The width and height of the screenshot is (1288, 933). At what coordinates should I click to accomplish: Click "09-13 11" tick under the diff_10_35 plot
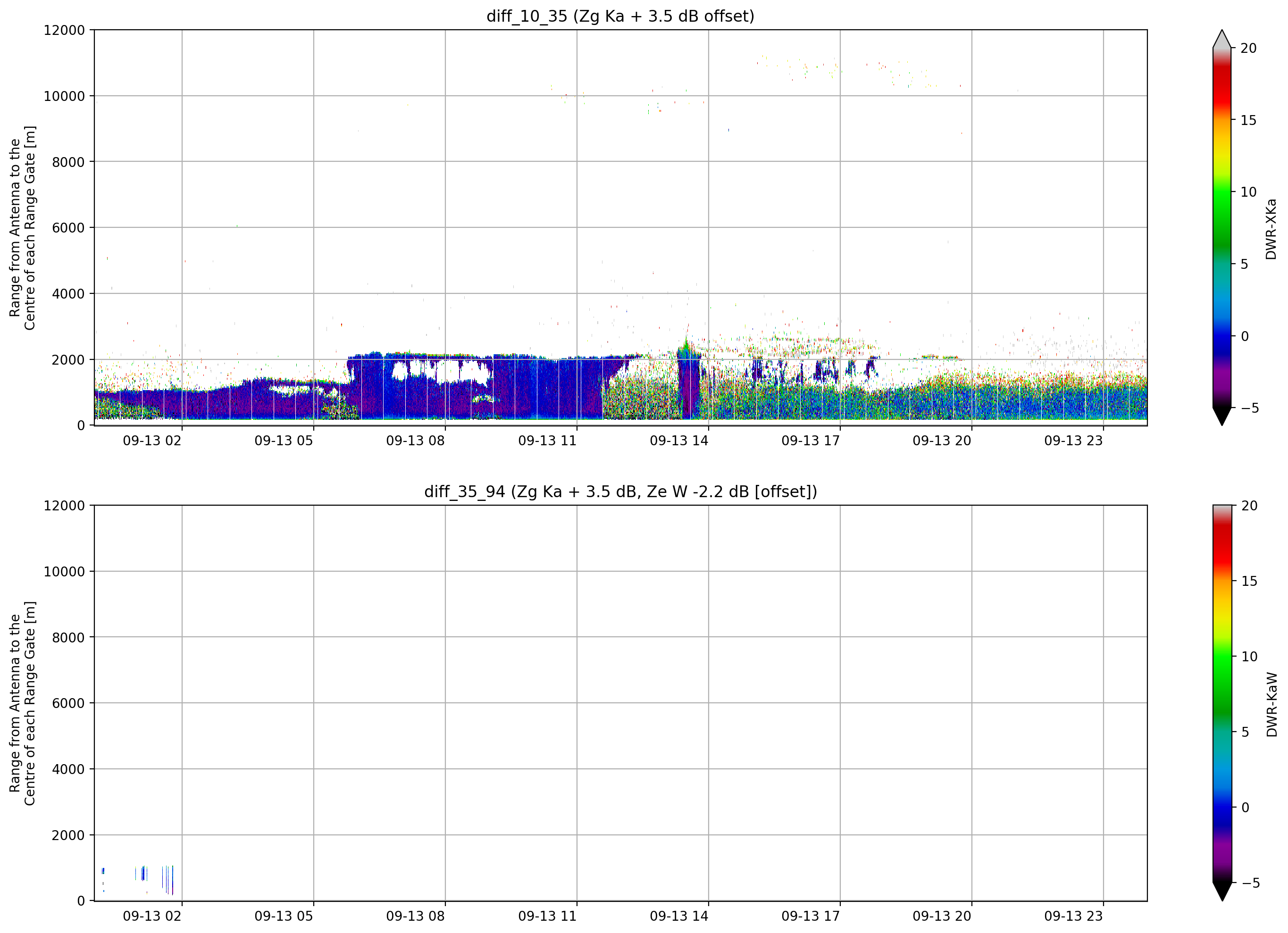(x=547, y=441)
